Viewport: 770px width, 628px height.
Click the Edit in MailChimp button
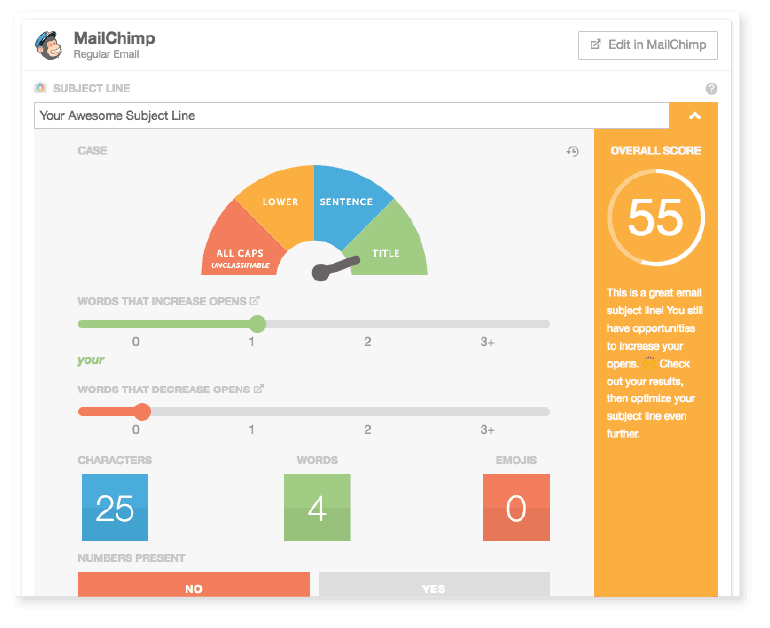[x=647, y=45]
